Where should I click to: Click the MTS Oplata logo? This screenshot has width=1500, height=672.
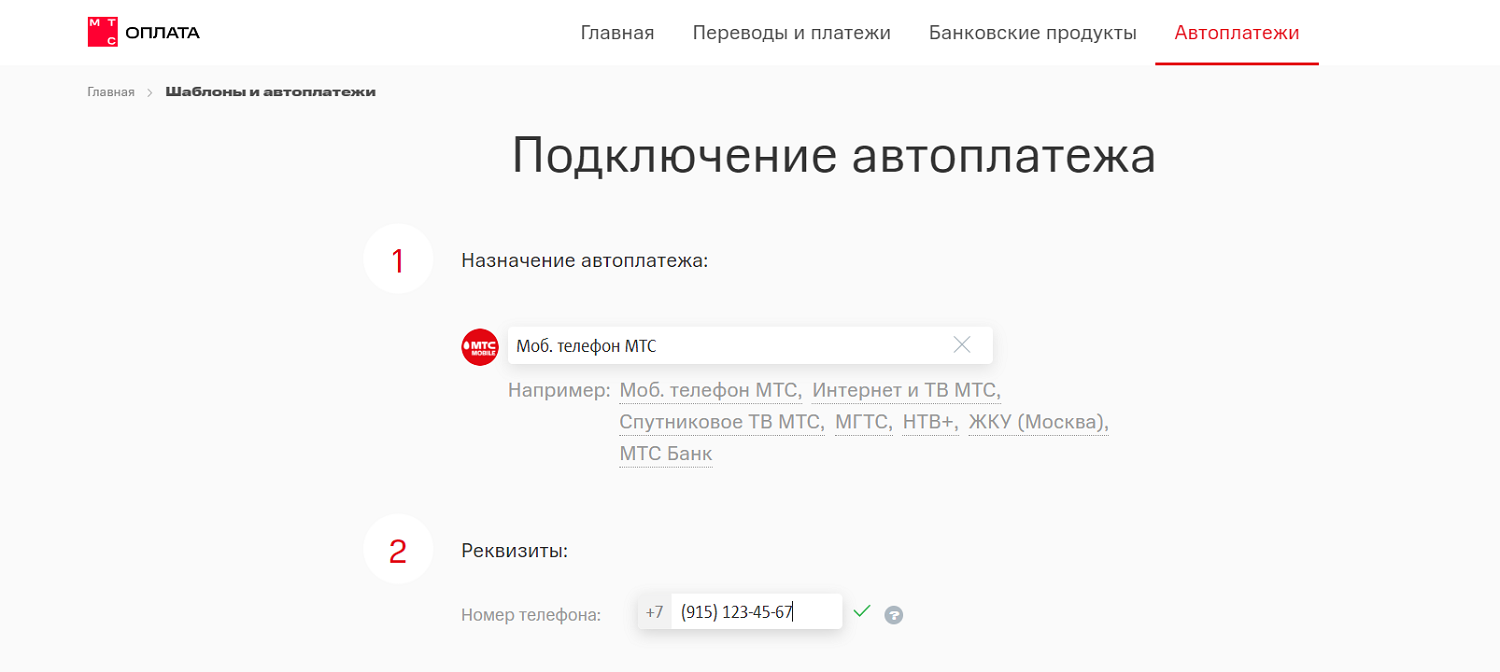[144, 32]
